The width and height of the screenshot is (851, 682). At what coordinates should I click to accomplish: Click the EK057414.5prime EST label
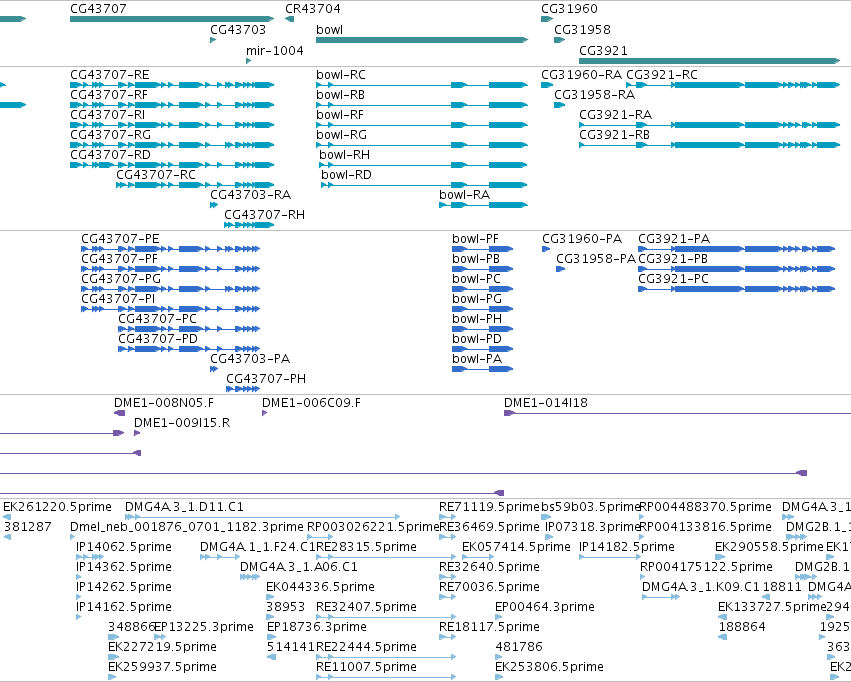pyautogui.click(x=516, y=547)
